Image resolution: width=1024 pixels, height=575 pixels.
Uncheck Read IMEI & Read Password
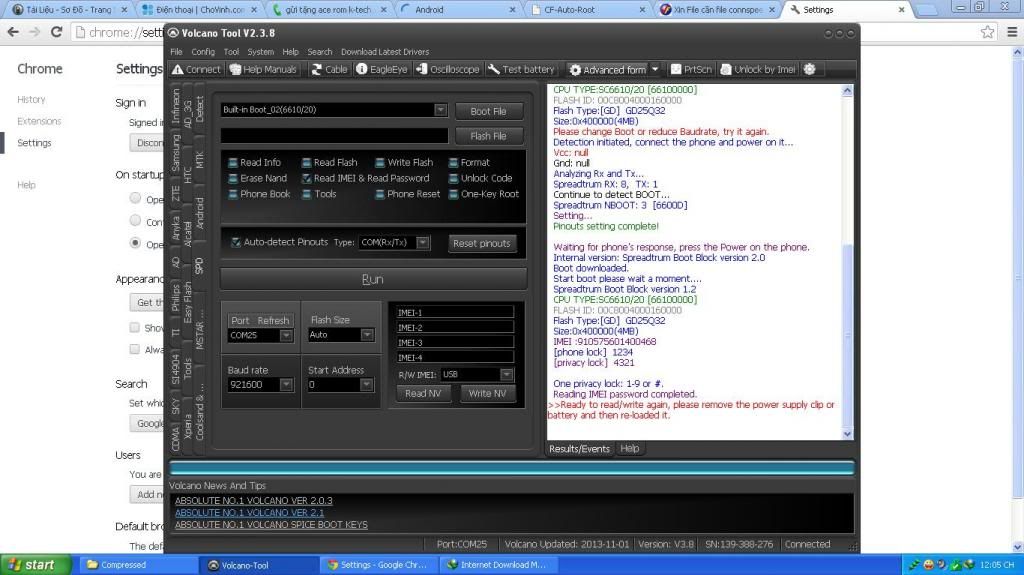point(306,178)
